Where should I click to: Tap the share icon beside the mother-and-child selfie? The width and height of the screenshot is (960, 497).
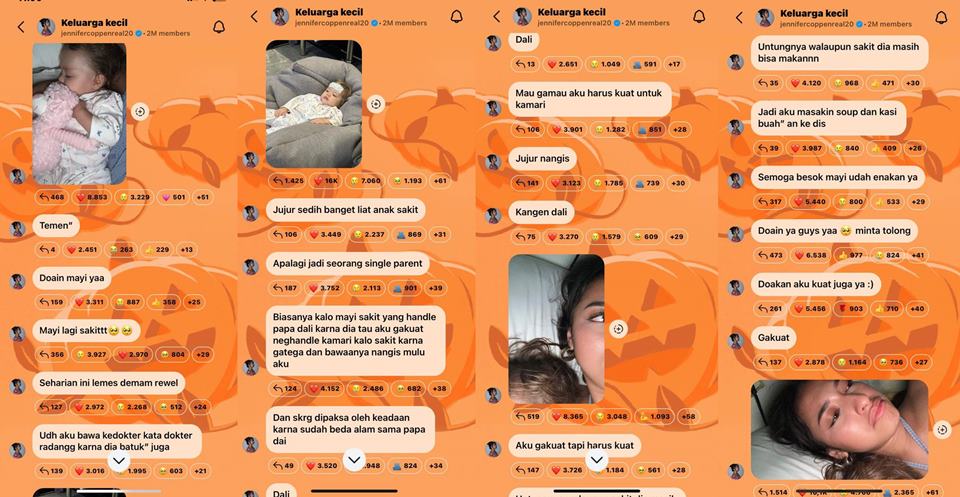coord(618,329)
